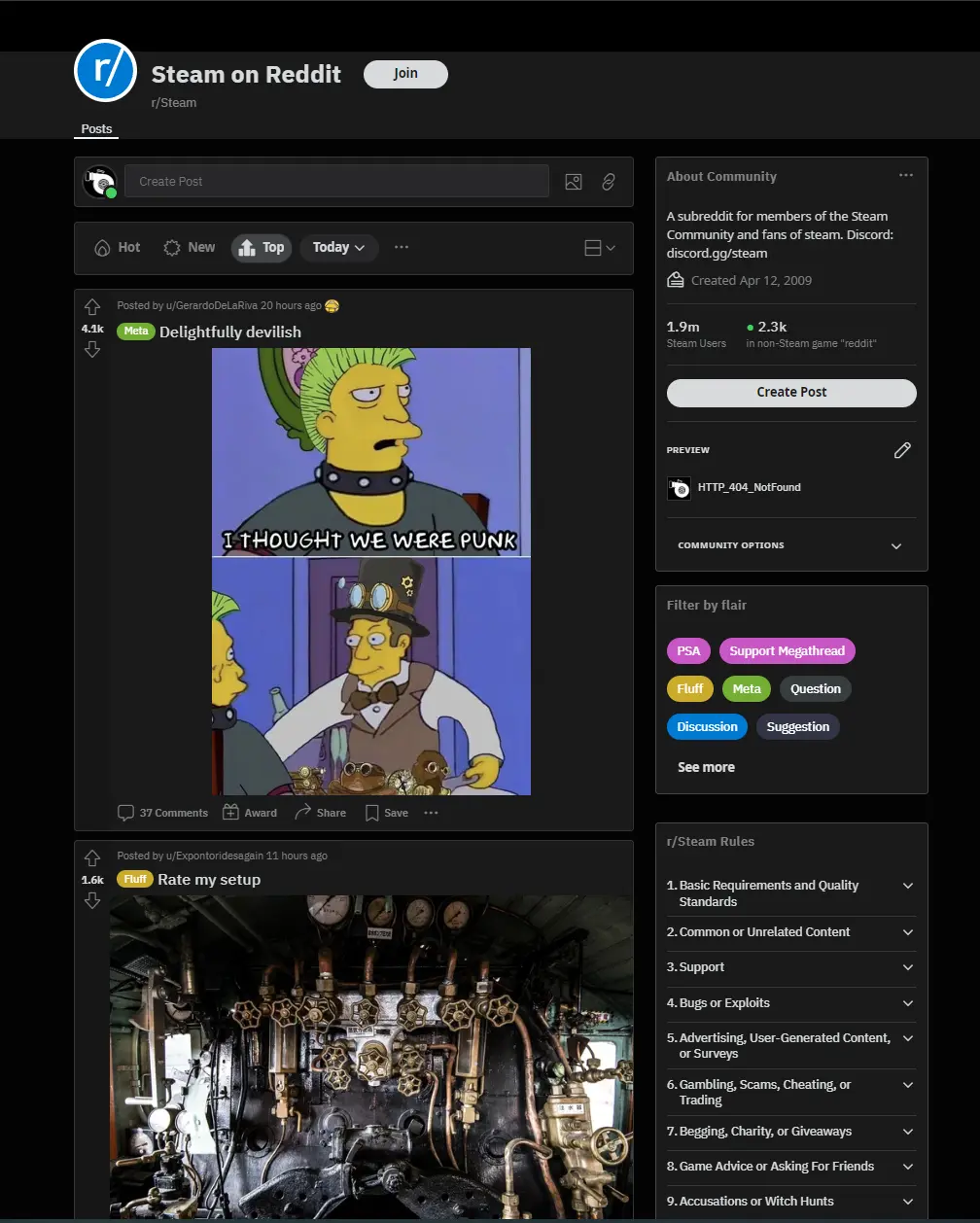
Task: Sort posts by Hot
Action: (x=118, y=247)
